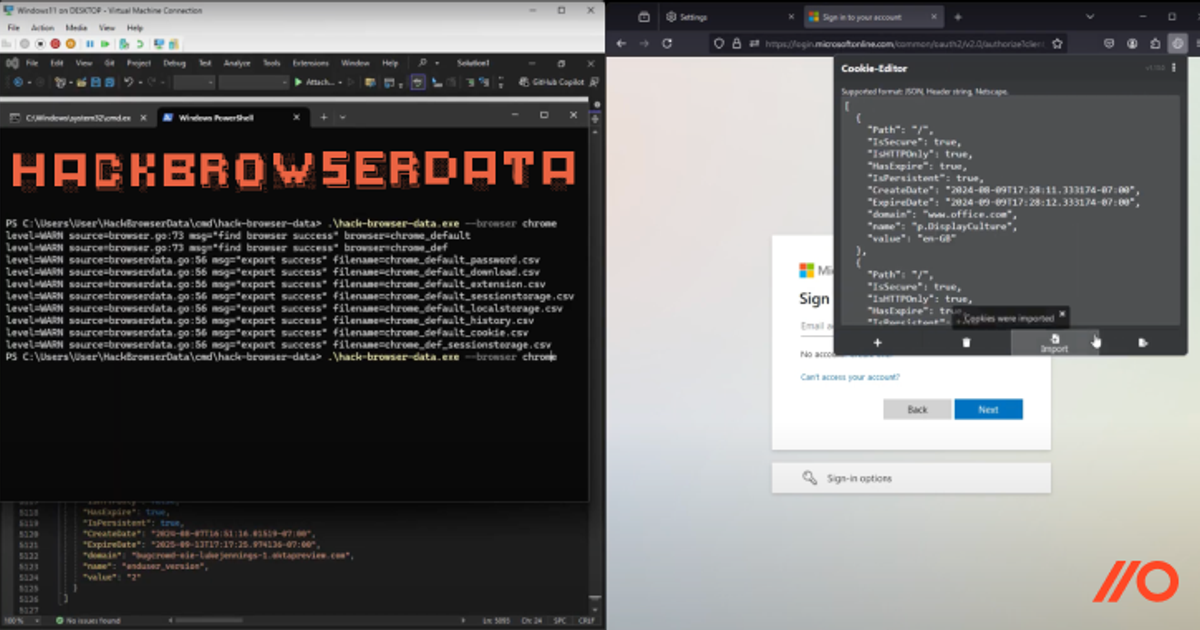The height and width of the screenshot is (630, 1200).
Task: Open Visual Studio Debug menu
Action: (x=174, y=63)
